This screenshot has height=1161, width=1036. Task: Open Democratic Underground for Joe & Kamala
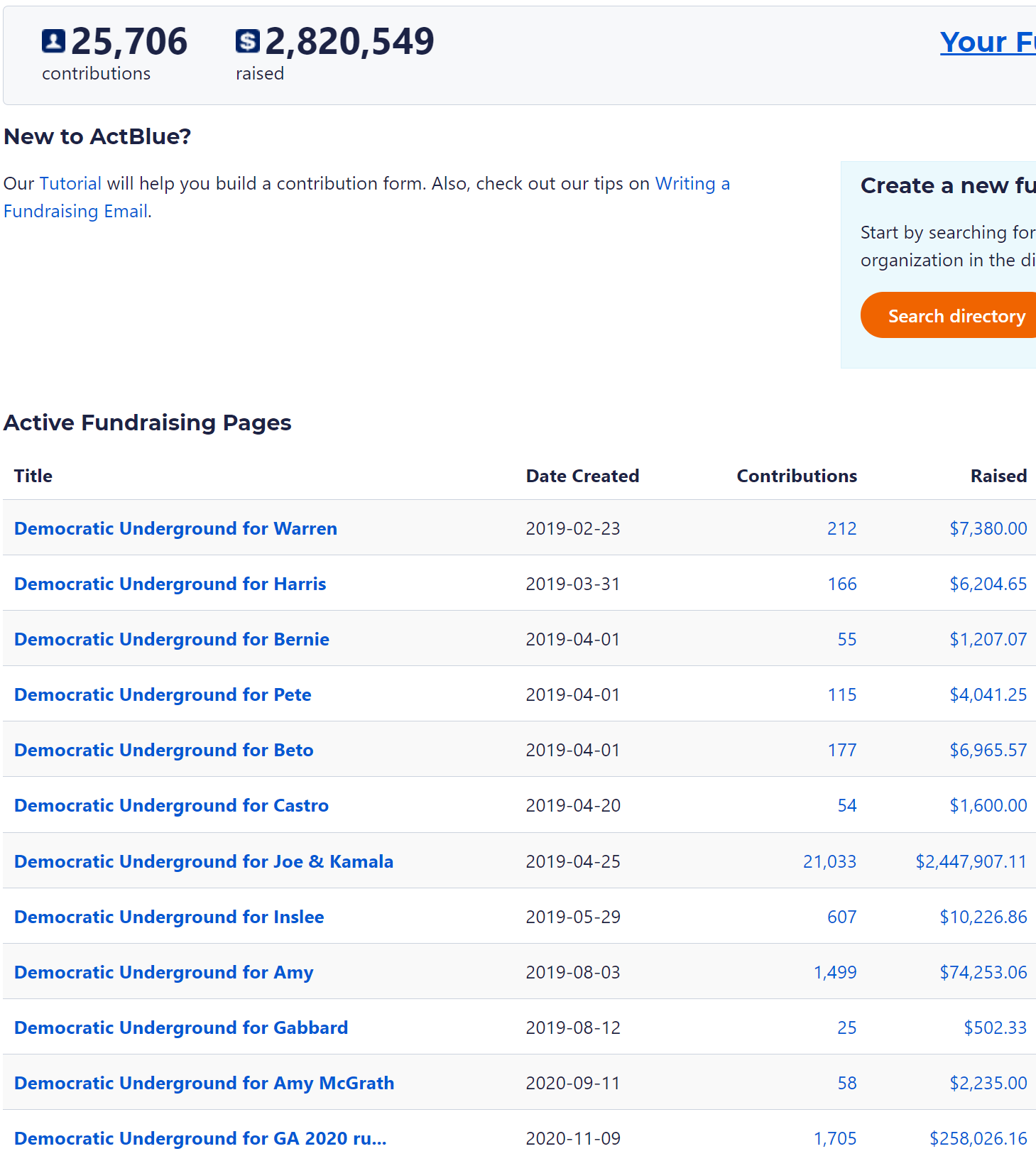pyautogui.click(x=204, y=861)
